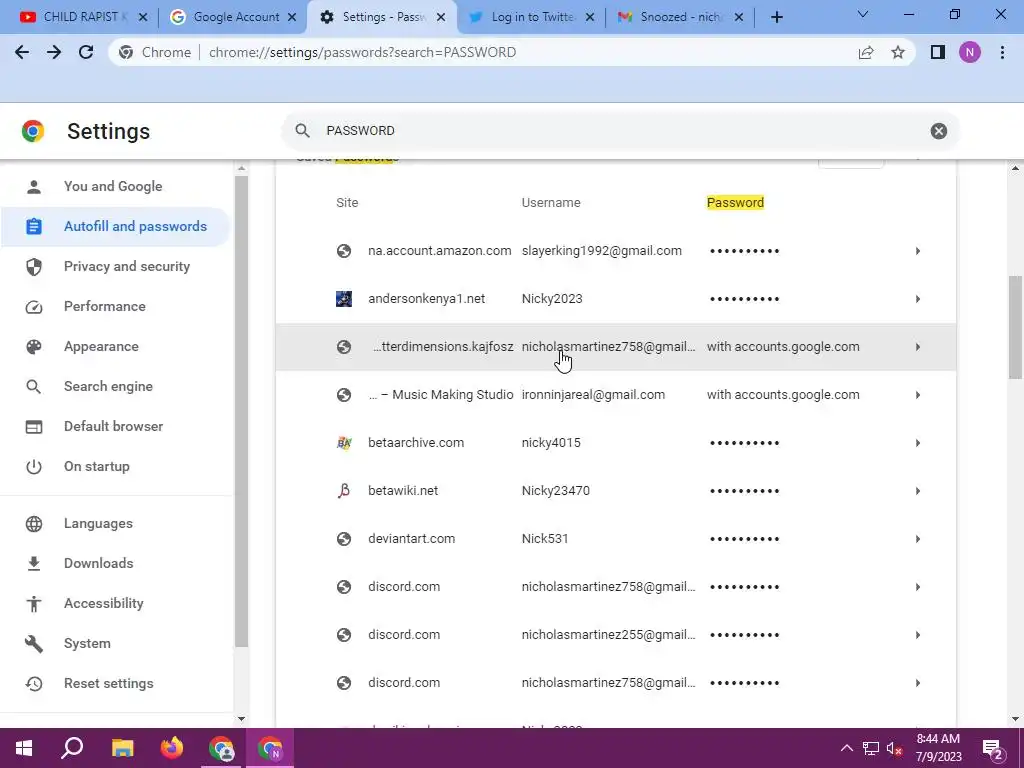Reload the current page
The image size is (1024, 768).
click(x=86, y=52)
